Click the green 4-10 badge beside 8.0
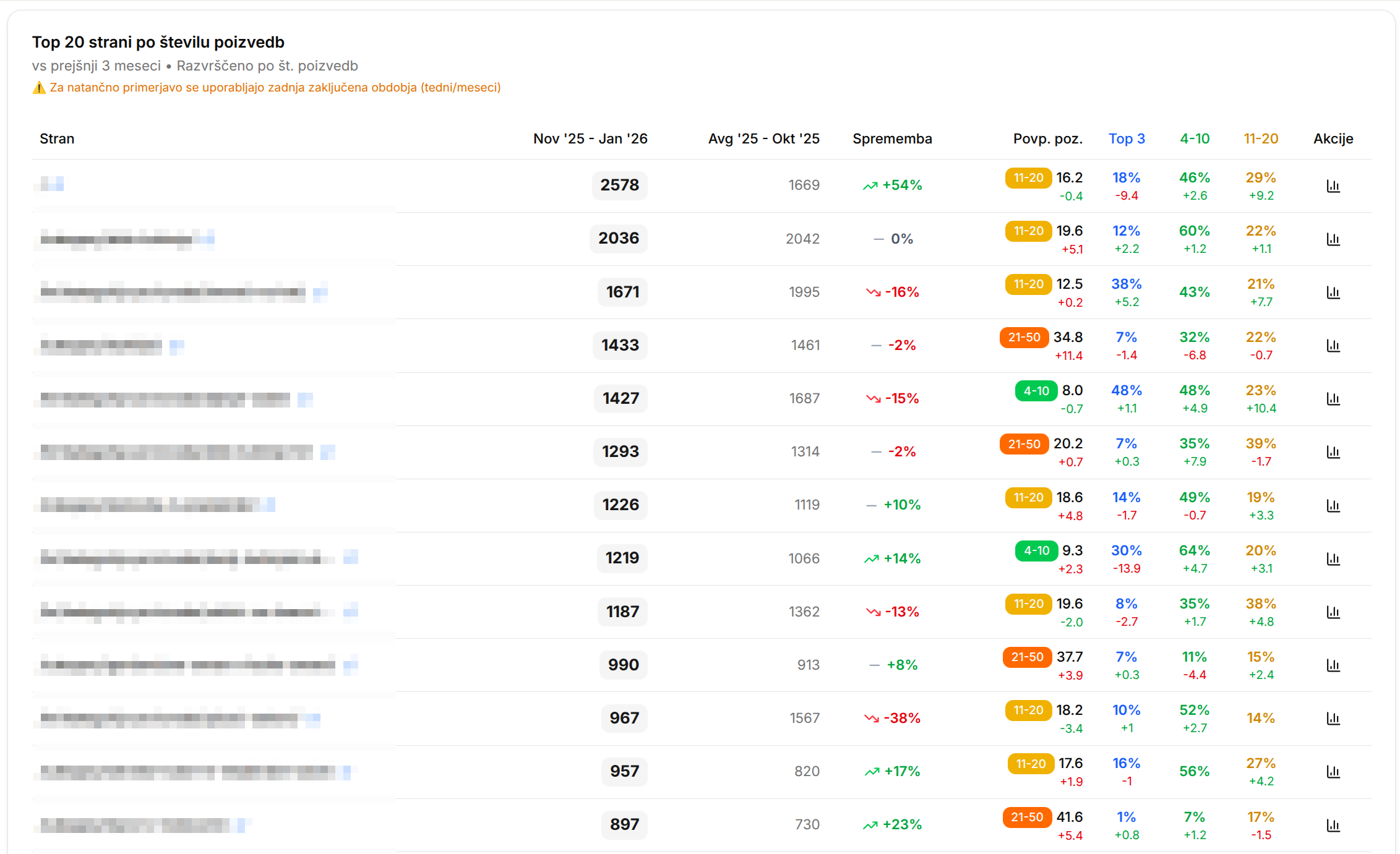 click(x=1036, y=391)
